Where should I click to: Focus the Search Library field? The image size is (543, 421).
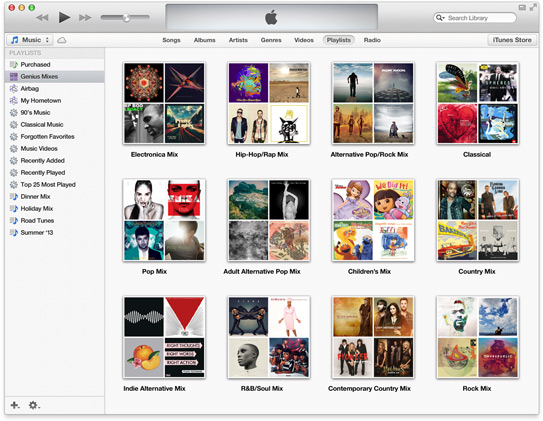[x=475, y=18]
